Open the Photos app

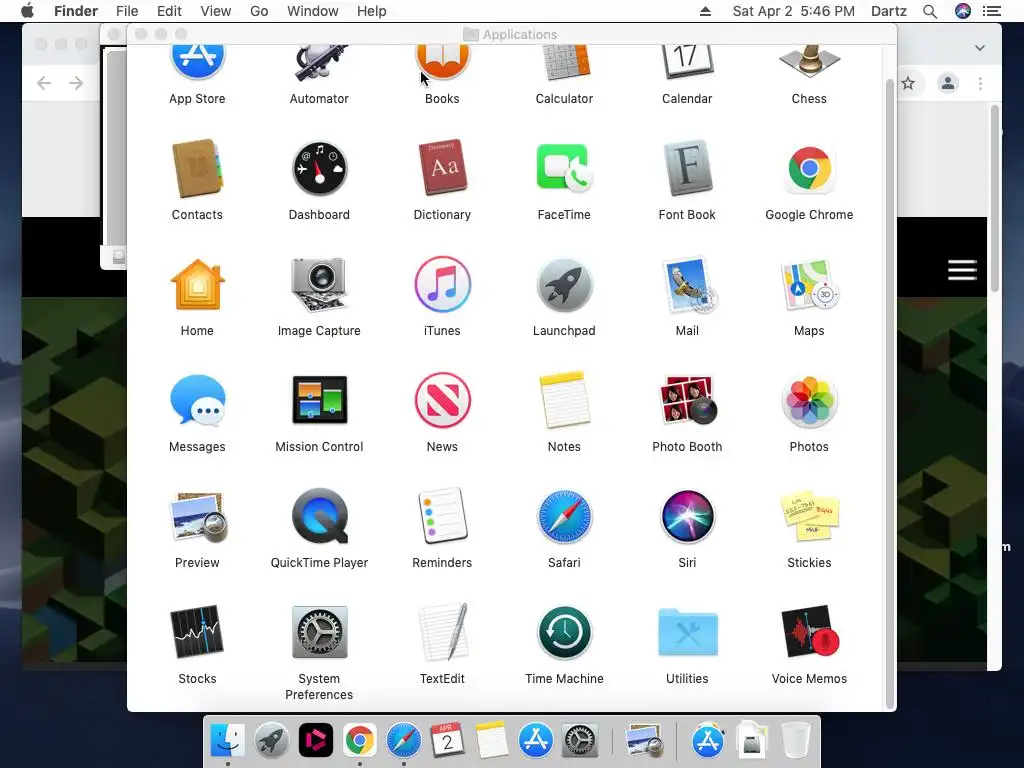click(x=809, y=401)
